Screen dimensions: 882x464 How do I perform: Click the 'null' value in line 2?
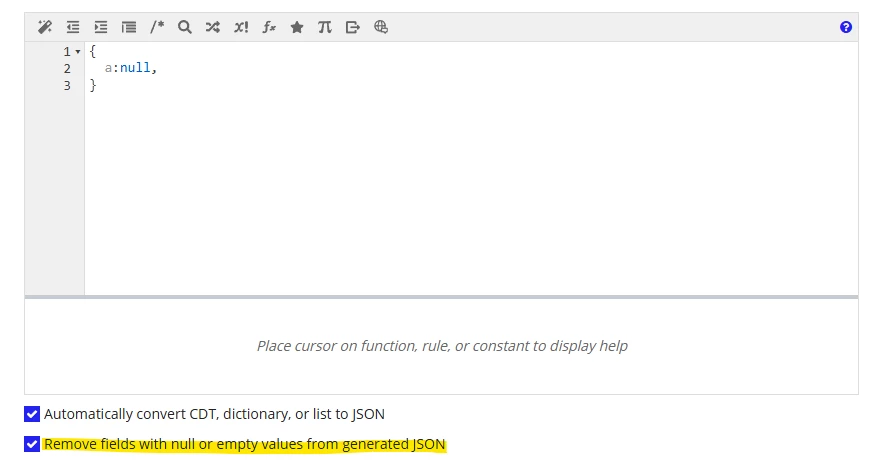pos(135,68)
